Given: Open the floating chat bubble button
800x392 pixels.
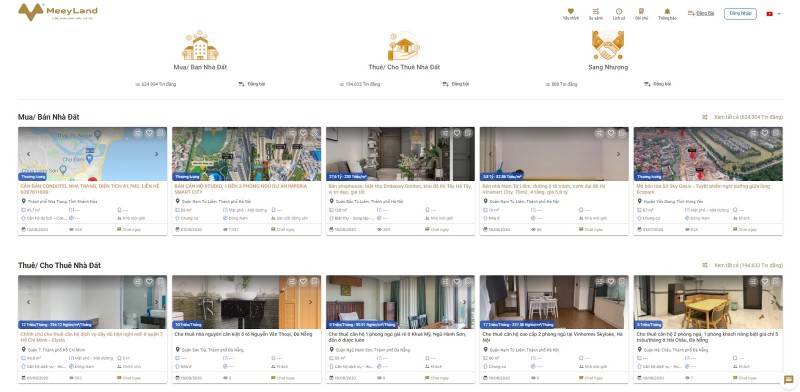Looking at the screenshot, I should [788, 380].
